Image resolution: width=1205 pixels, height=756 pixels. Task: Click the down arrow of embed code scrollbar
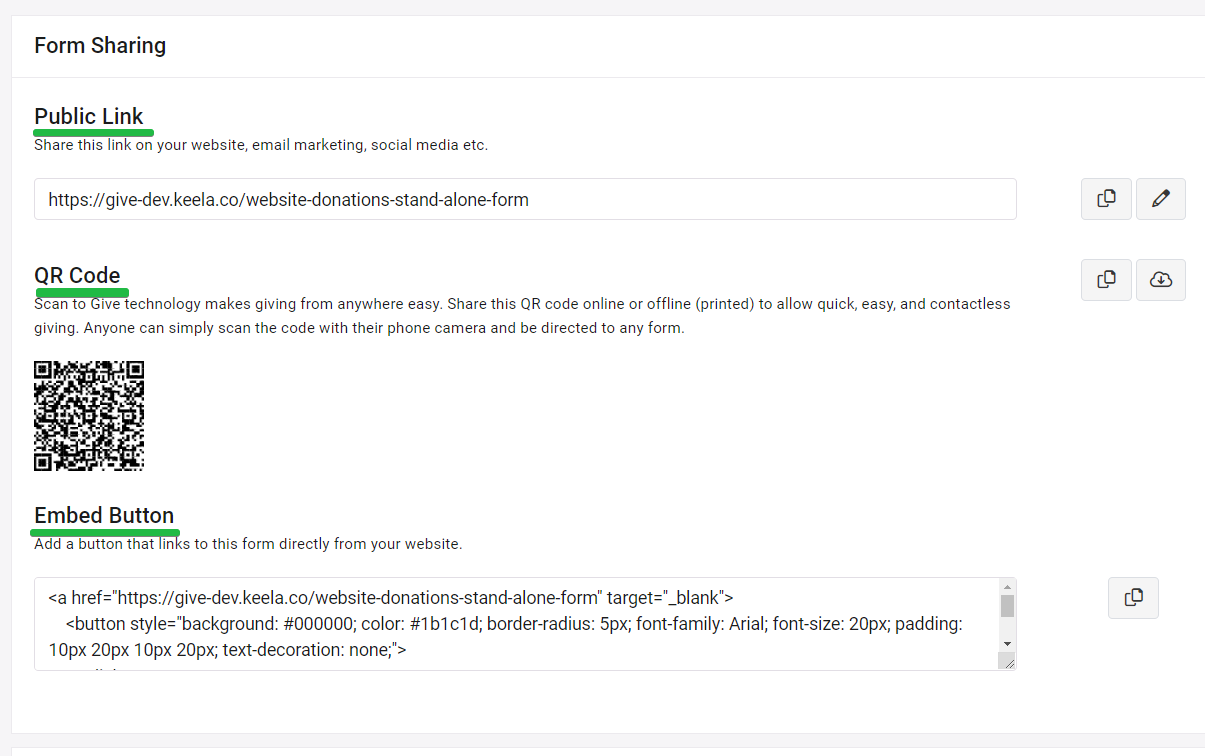(1007, 644)
